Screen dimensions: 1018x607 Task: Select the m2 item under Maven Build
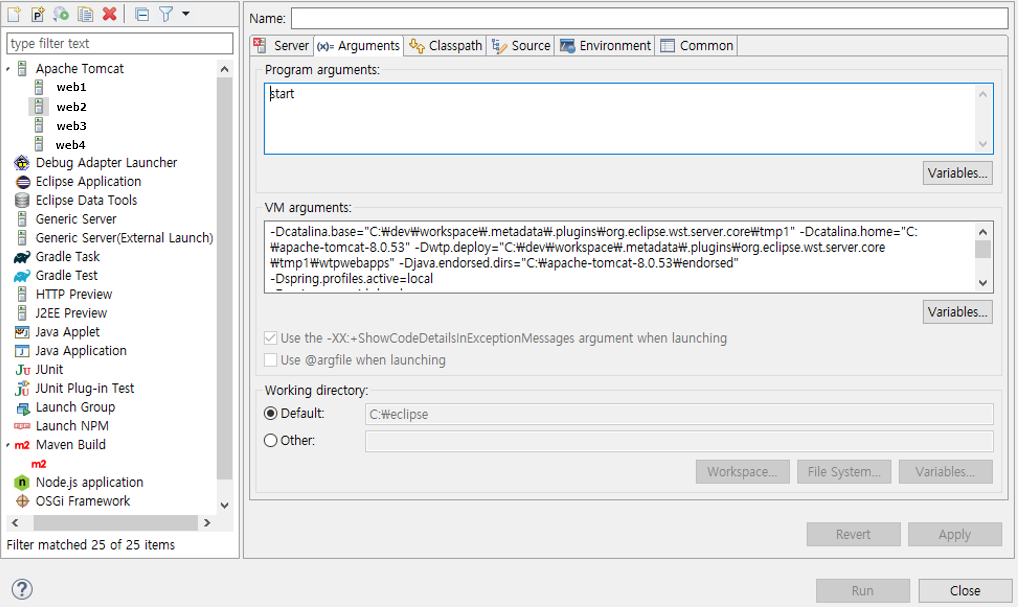(39, 464)
